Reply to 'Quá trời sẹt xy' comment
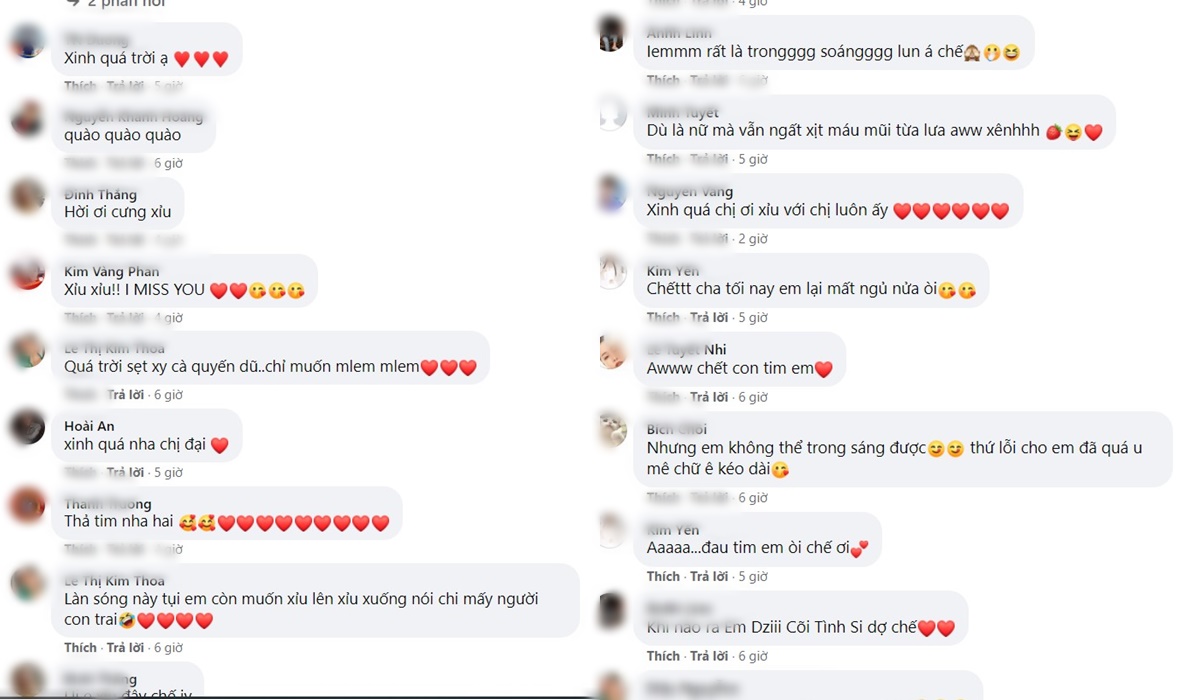The image size is (1200, 700). pos(126,395)
